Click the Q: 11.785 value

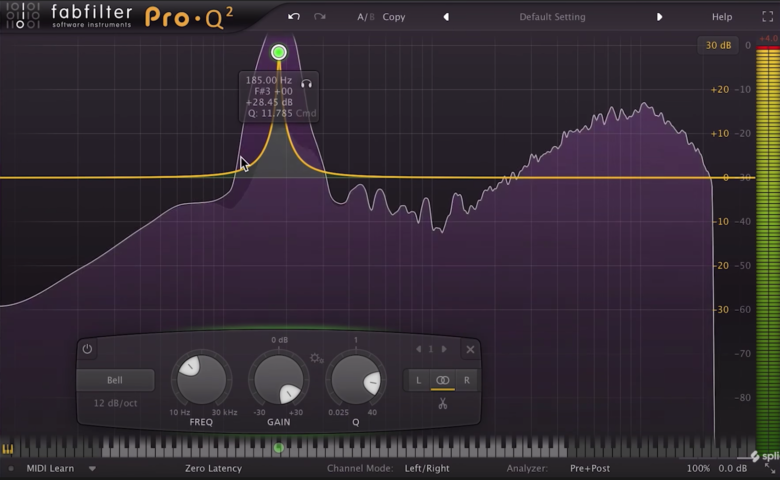270,113
